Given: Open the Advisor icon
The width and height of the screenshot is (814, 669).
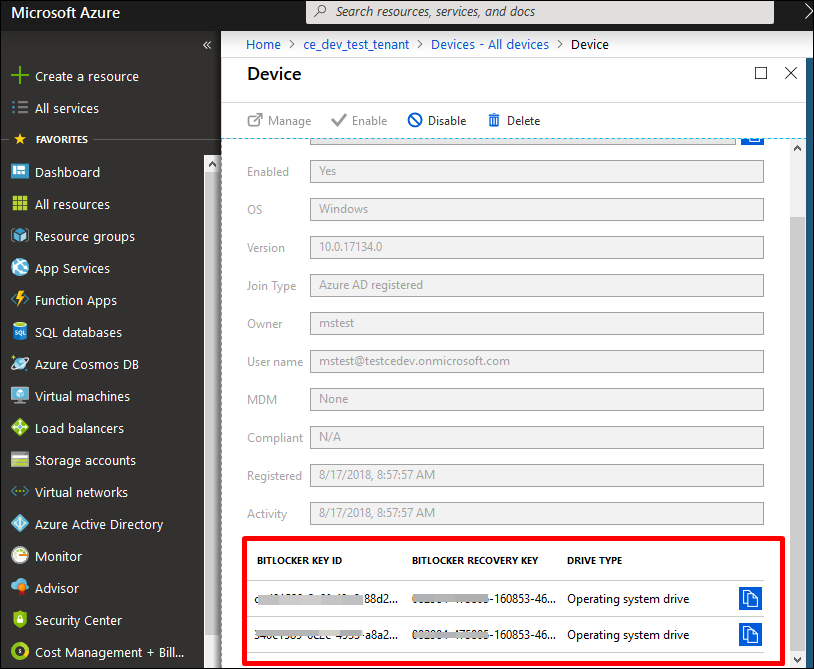Looking at the screenshot, I should coord(20,588).
